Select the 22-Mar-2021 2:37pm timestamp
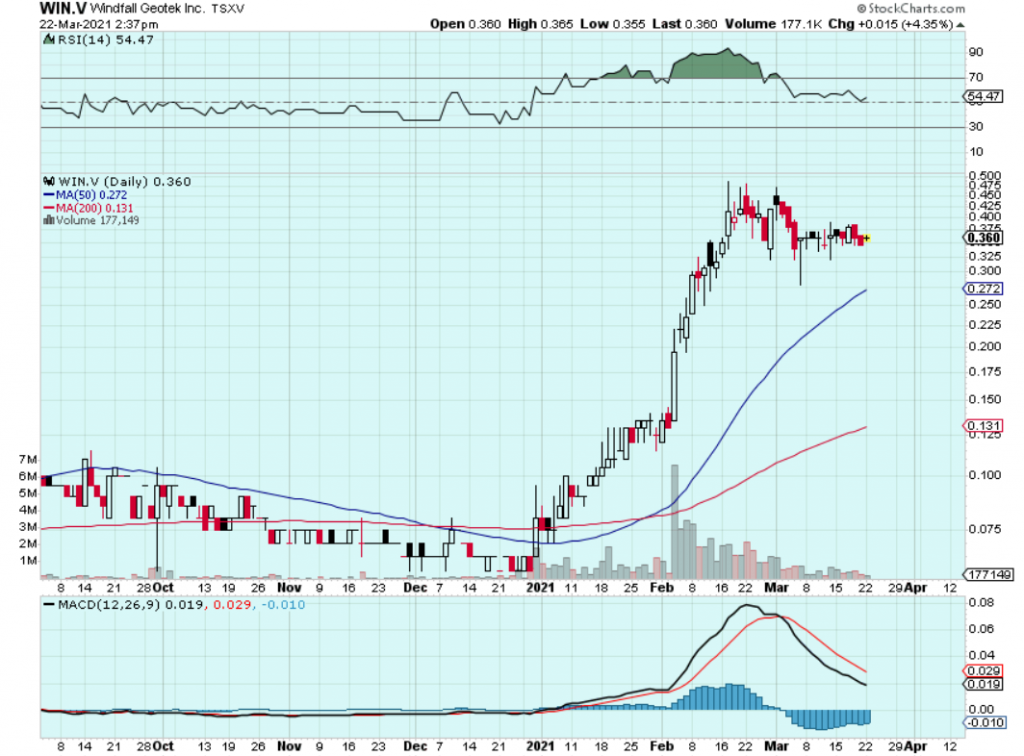Viewport: 1024px width, 756px height. pyautogui.click(x=99, y=24)
